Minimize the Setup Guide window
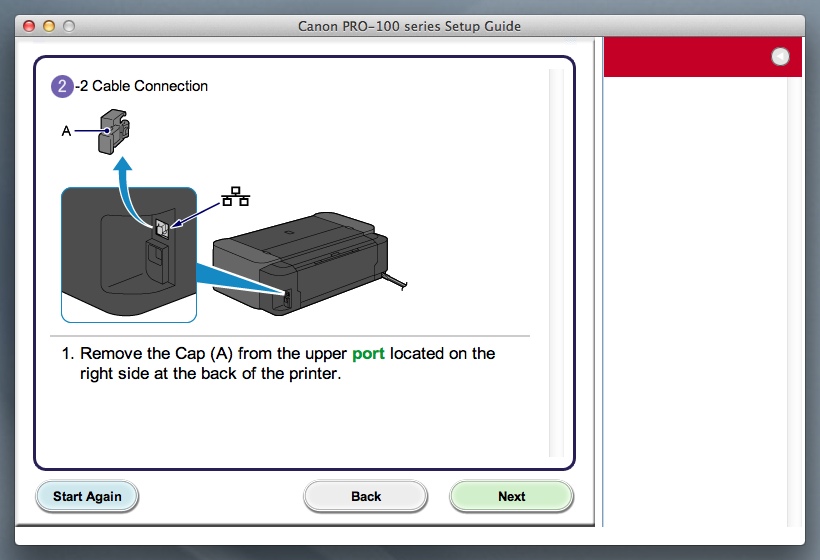 pos(48,26)
